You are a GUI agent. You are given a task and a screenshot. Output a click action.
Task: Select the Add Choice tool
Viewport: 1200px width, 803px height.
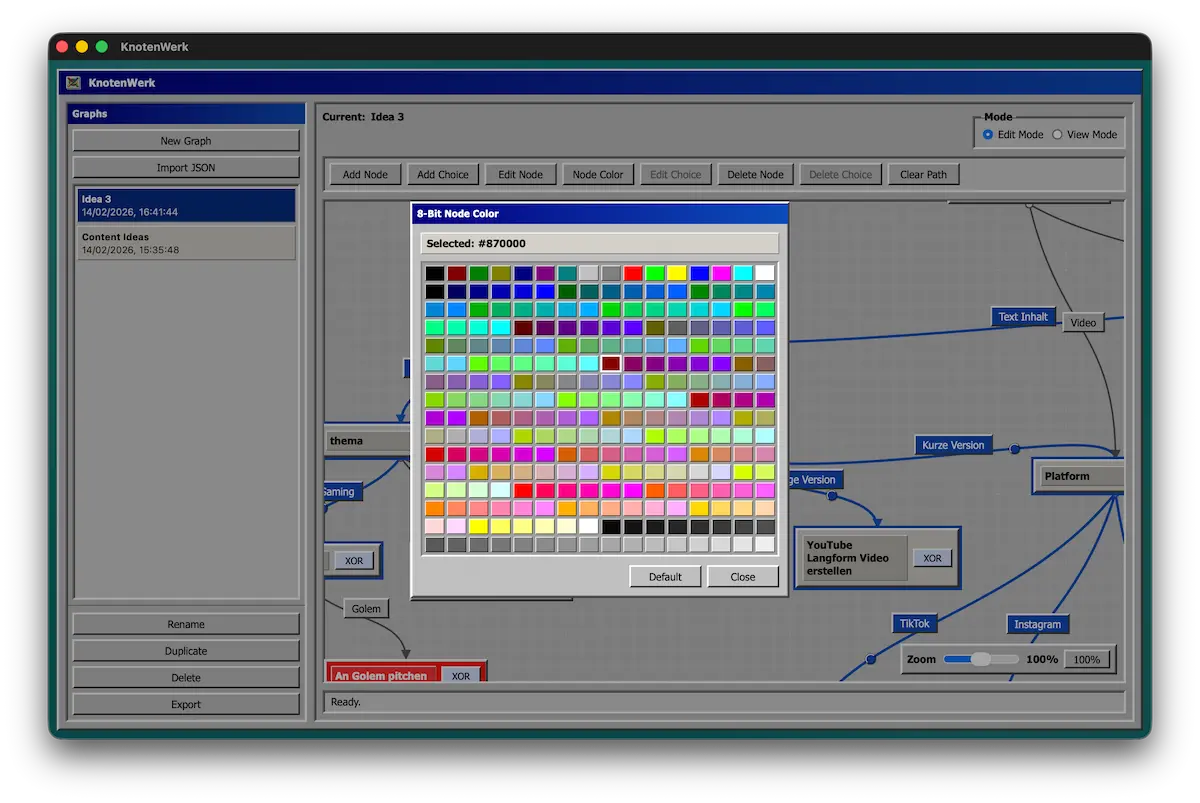443,173
